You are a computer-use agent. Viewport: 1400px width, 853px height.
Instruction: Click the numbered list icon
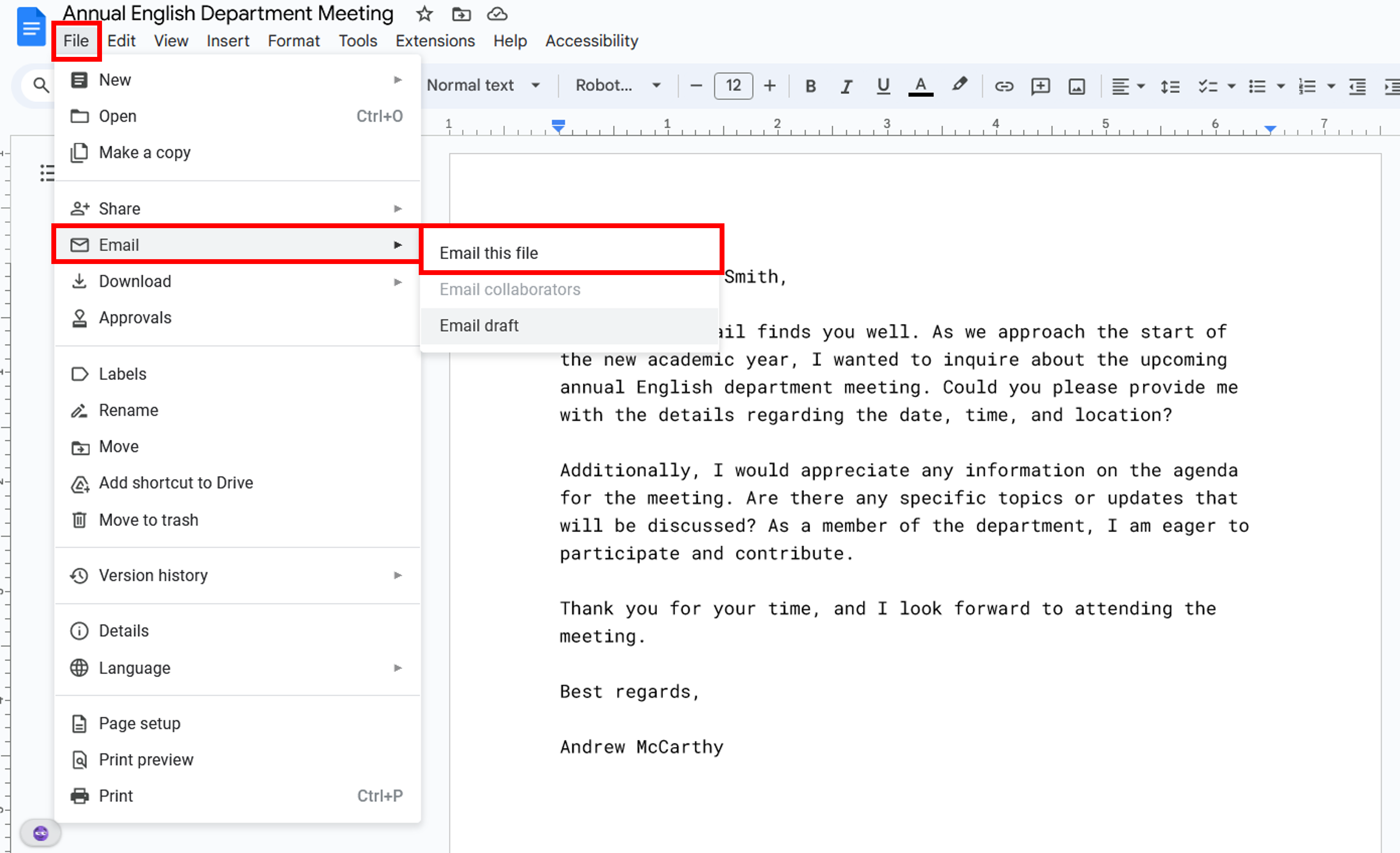1307,86
